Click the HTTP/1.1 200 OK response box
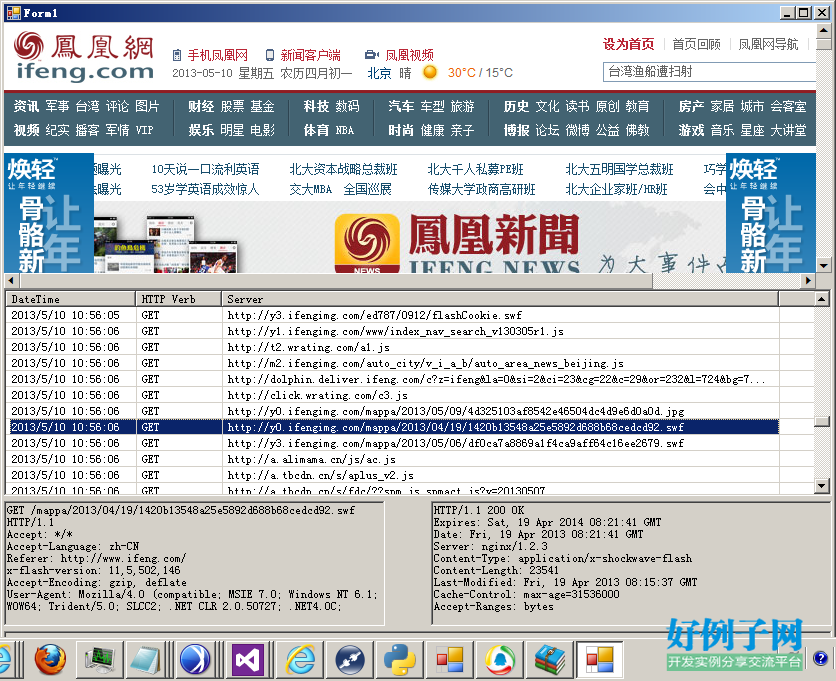Viewport: 836px width, 681px height. click(x=631, y=563)
